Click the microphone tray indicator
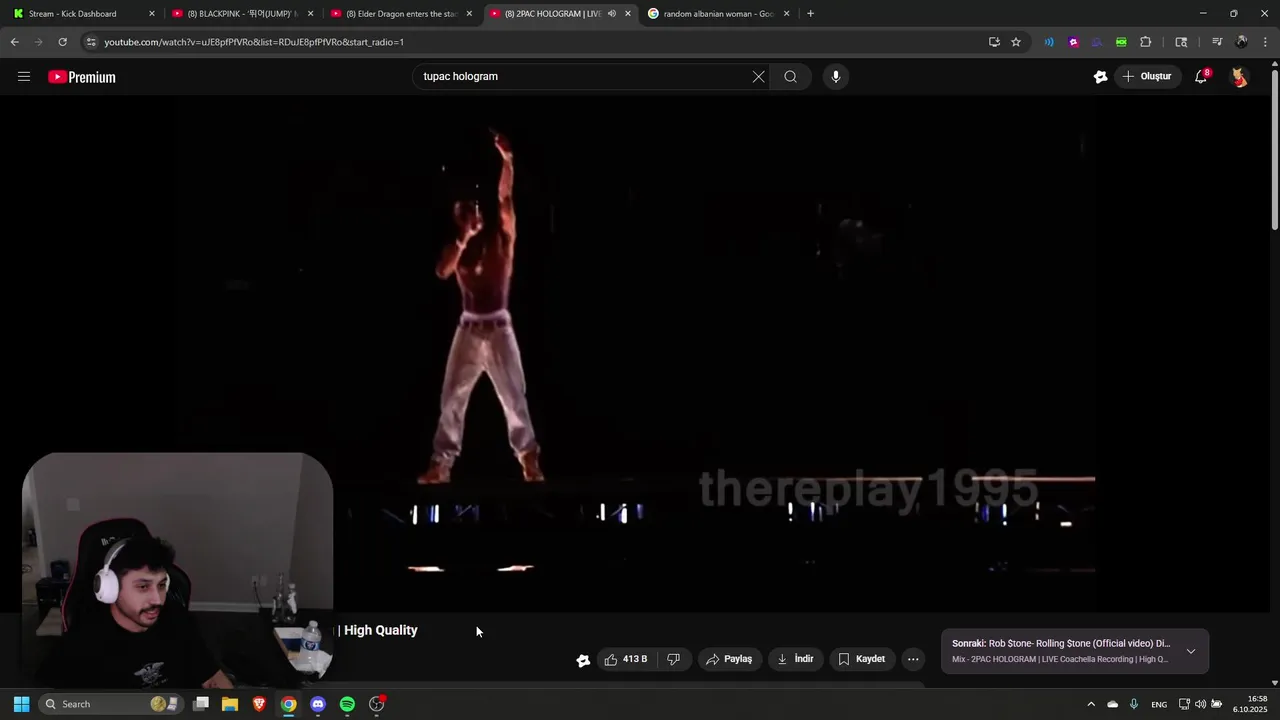The image size is (1280, 720). [x=1133, y=704]
